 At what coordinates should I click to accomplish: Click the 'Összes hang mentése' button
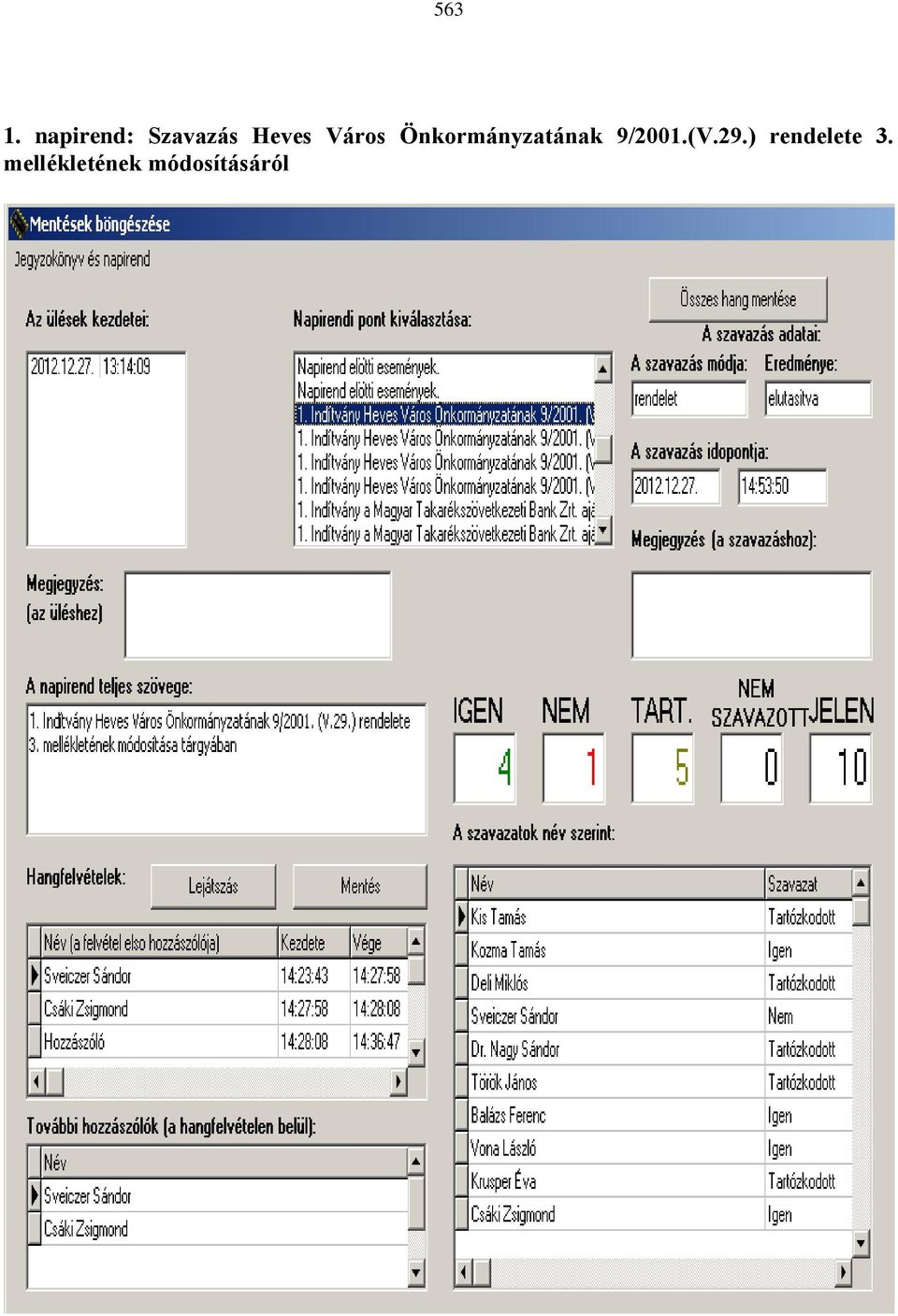tap(738, 299)
